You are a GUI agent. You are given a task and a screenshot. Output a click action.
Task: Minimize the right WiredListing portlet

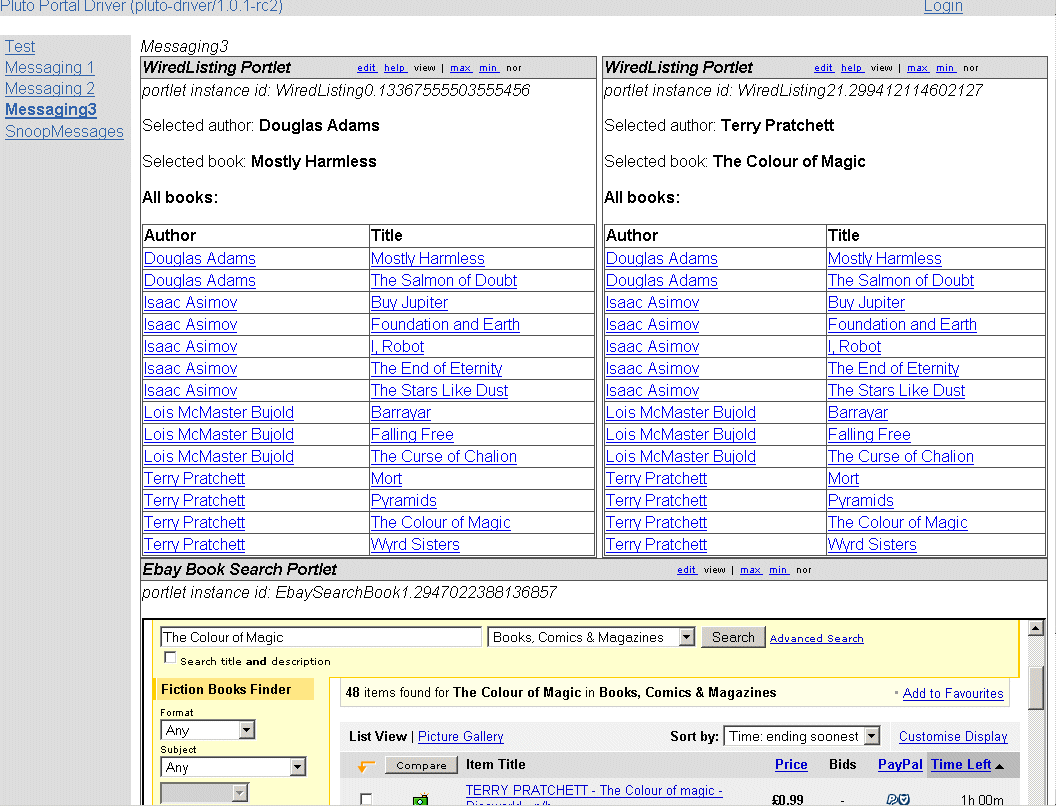946,68
